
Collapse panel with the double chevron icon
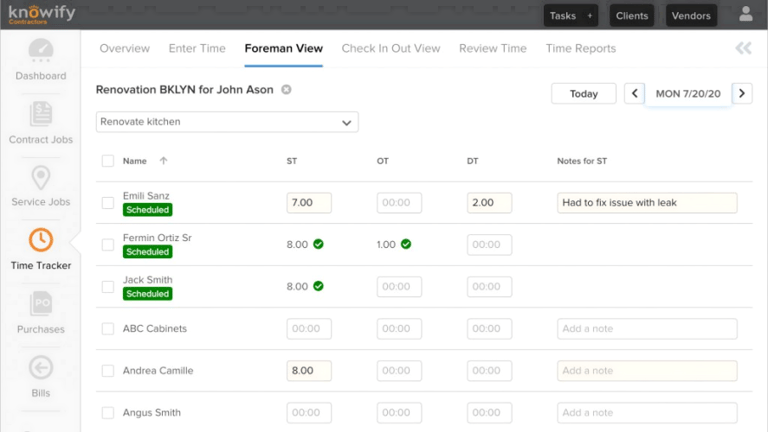(743, 48)
